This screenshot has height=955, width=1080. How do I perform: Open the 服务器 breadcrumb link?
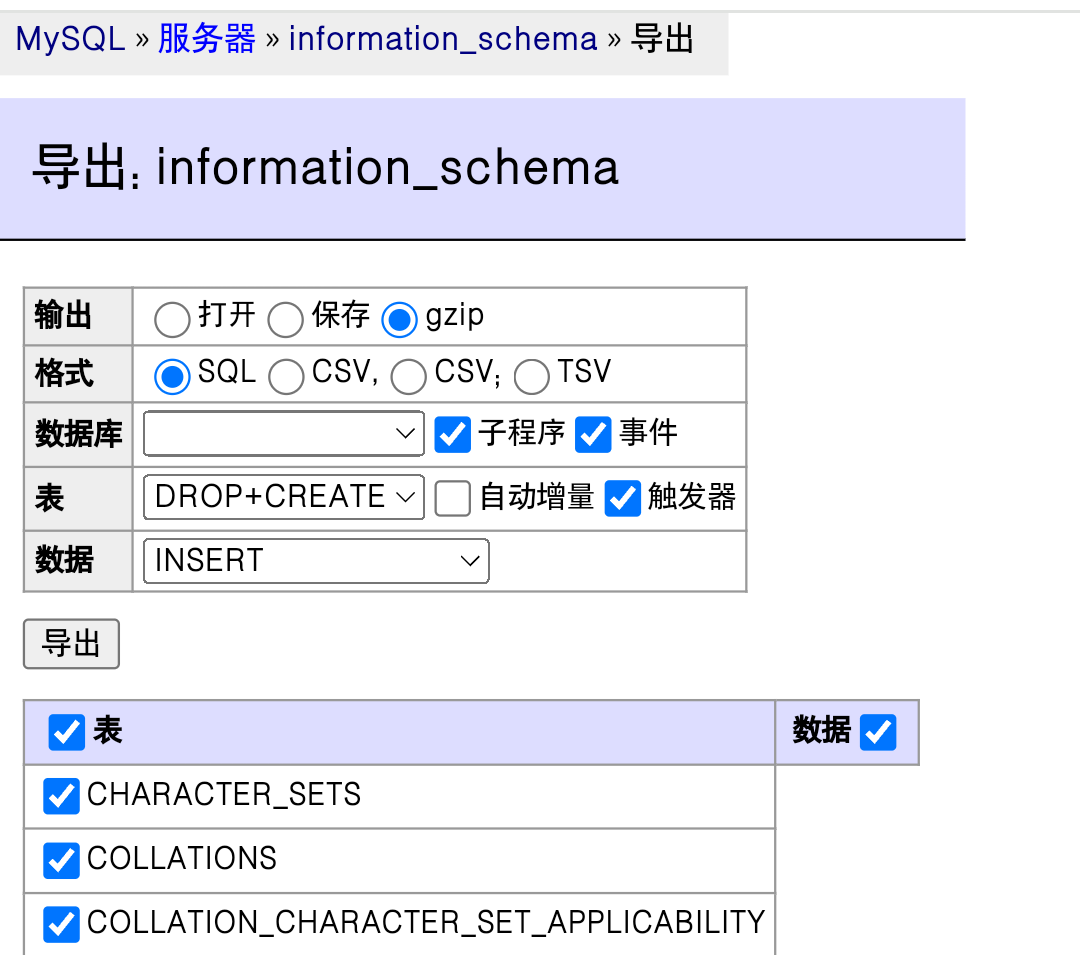pos(207,39)
